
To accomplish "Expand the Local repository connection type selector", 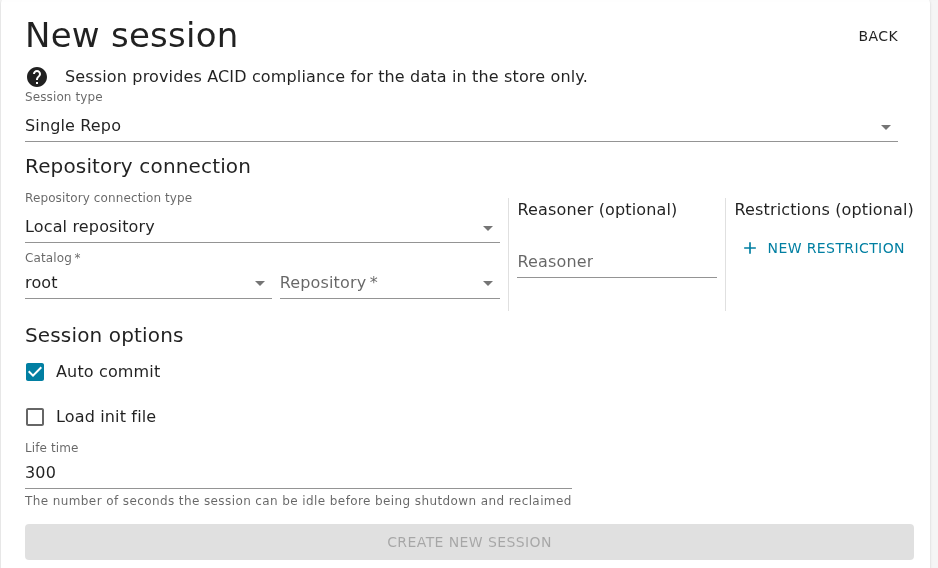I will (x=262, y=227).
